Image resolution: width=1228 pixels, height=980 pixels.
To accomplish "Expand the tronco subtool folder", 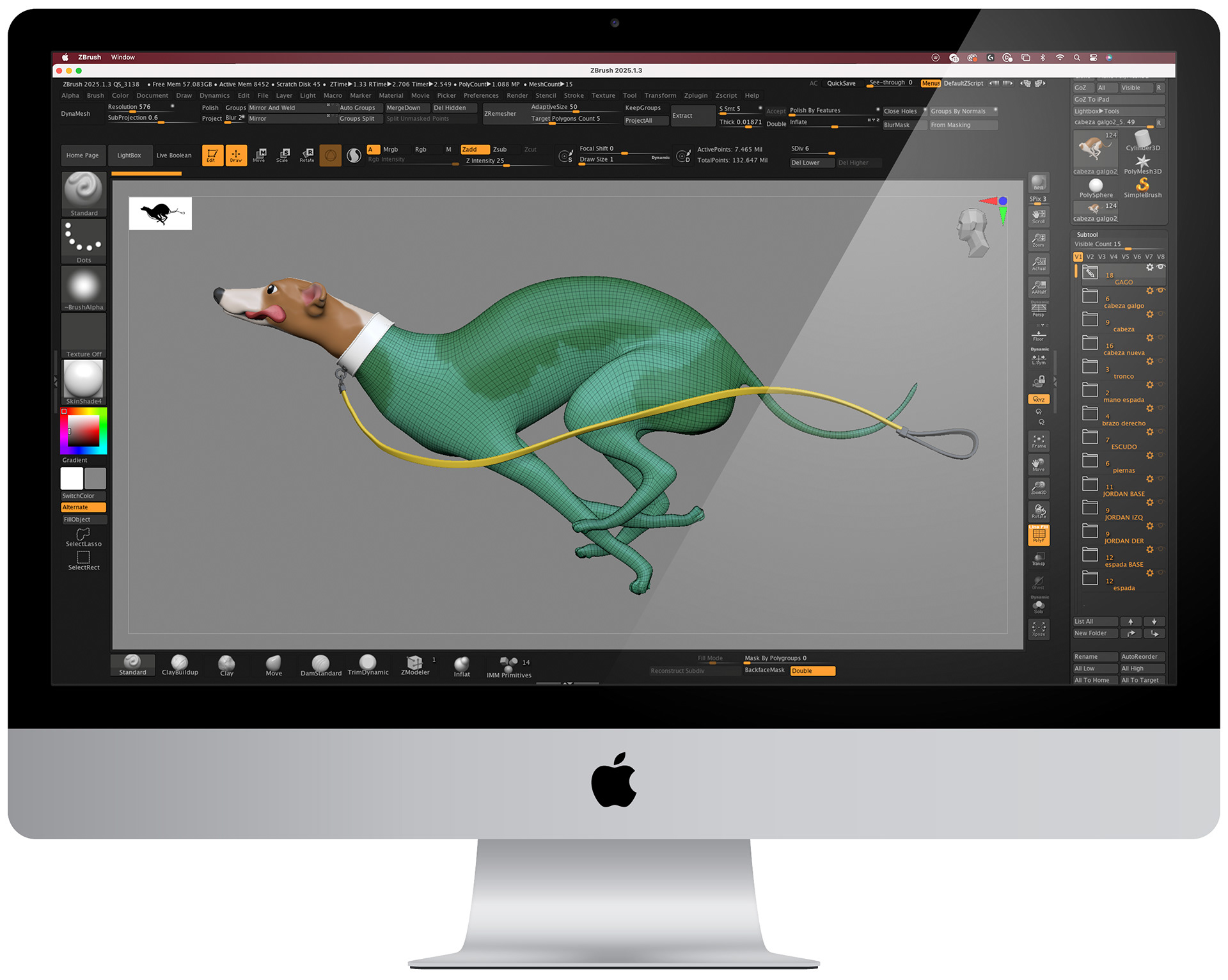I will click(x=1090, y=367).
